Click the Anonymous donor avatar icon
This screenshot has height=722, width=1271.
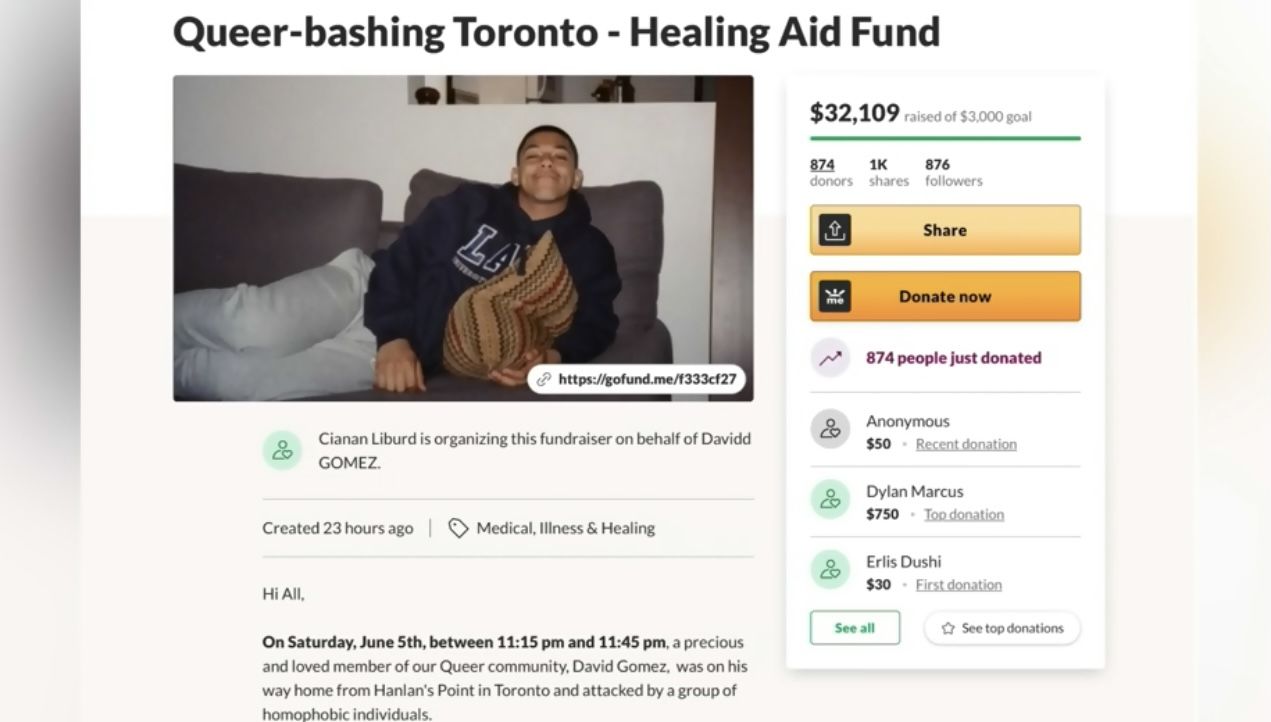pyautogui.click(x=830, y=429)
